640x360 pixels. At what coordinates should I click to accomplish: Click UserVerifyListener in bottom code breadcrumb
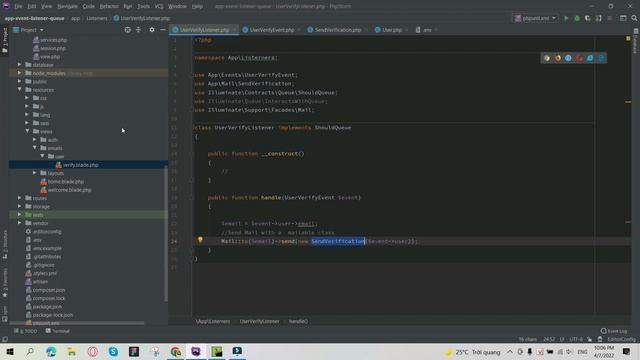[259, 321]
